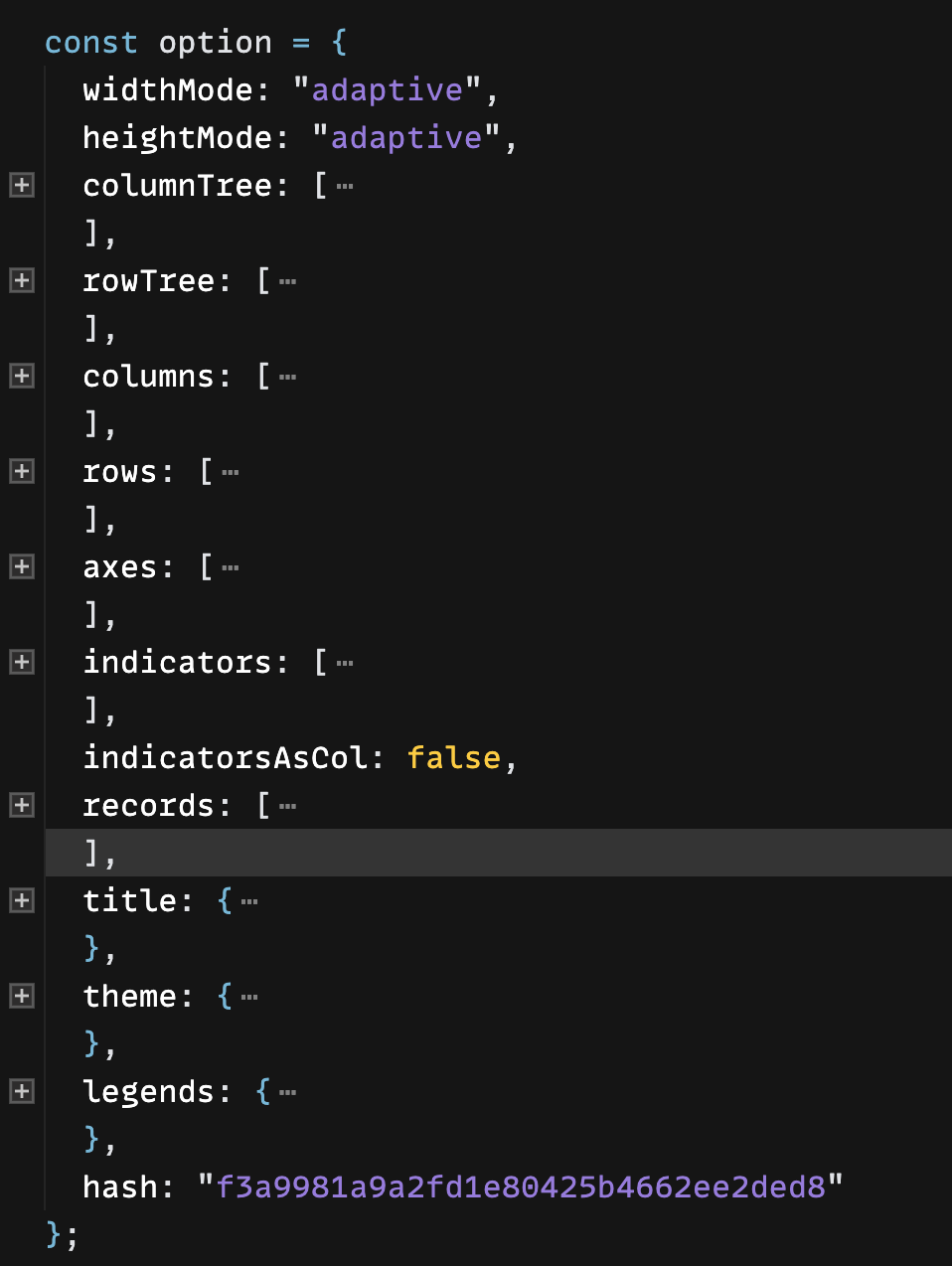Click the ellipsis after columnTree bracket
Image resolution: width=952 pixels, height=1266 pixels.
coord(345,187)
